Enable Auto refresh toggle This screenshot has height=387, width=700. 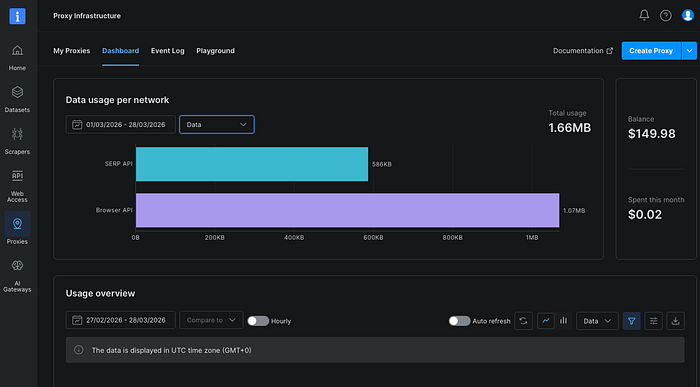(x=459, y=321)
